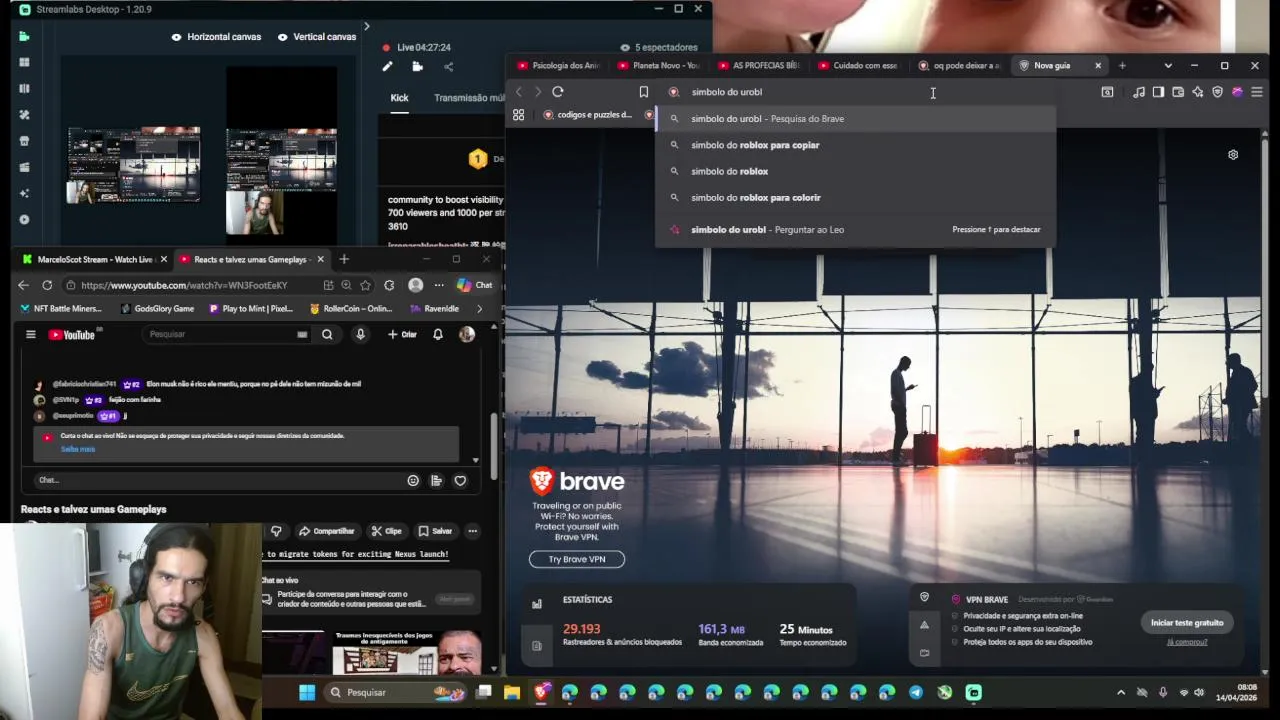Click the YouTube Criar button
The width and height of the screenshot is (1280, 720).
[402, 334]
